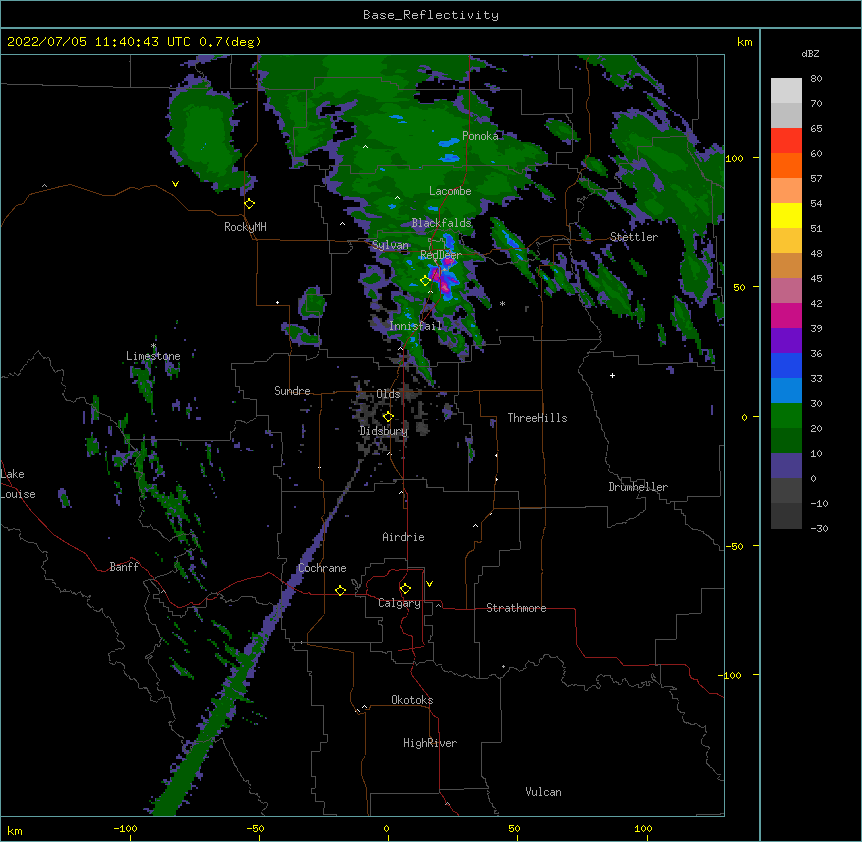Click the Sylvan label

[390, 245]
